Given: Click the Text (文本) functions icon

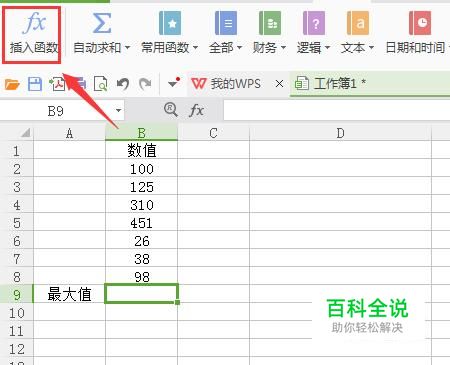Looking at the screenshot, I should [x=358, y=23].
